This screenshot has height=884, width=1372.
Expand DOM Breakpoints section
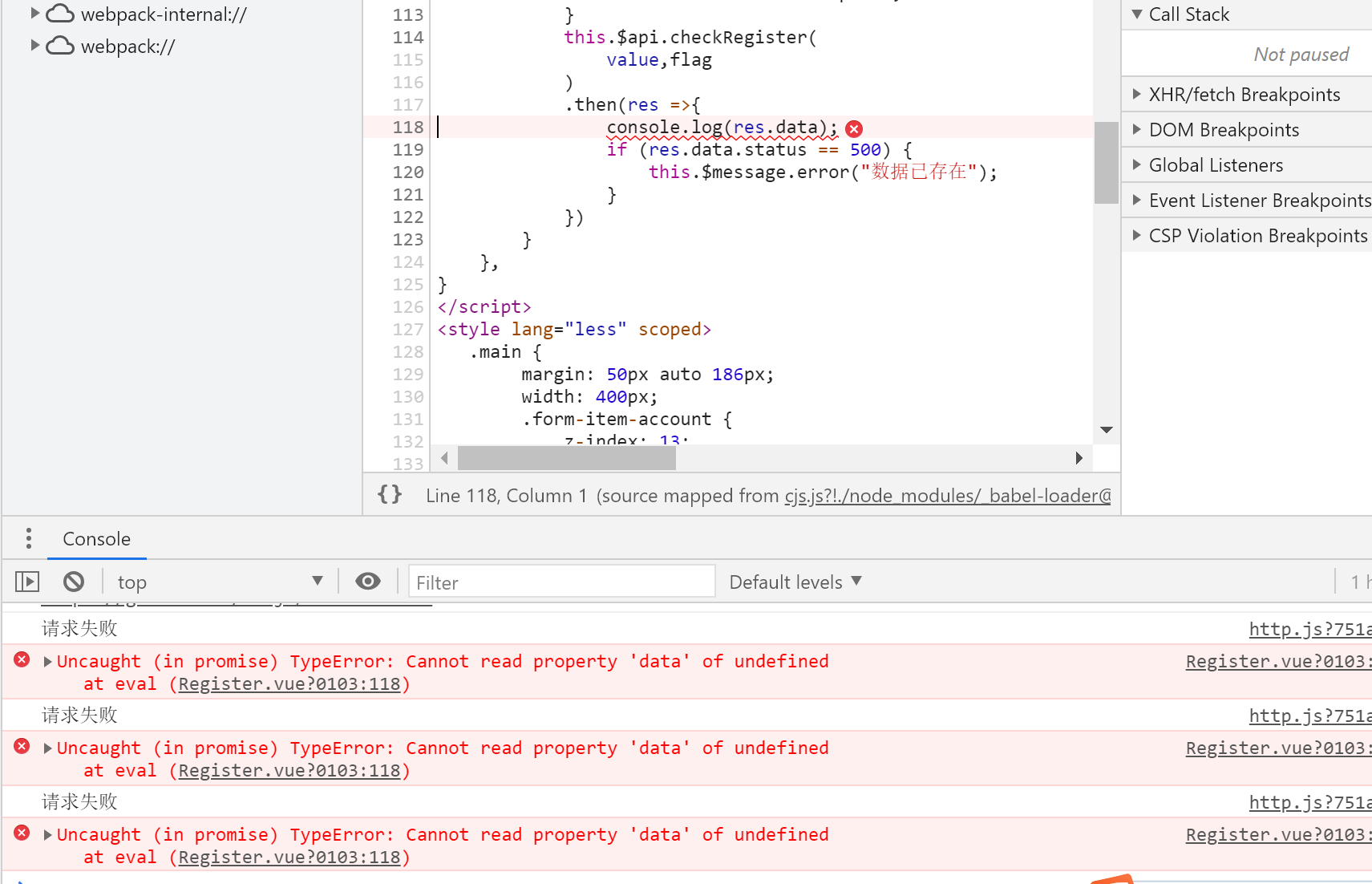[x=1136, y=129]
